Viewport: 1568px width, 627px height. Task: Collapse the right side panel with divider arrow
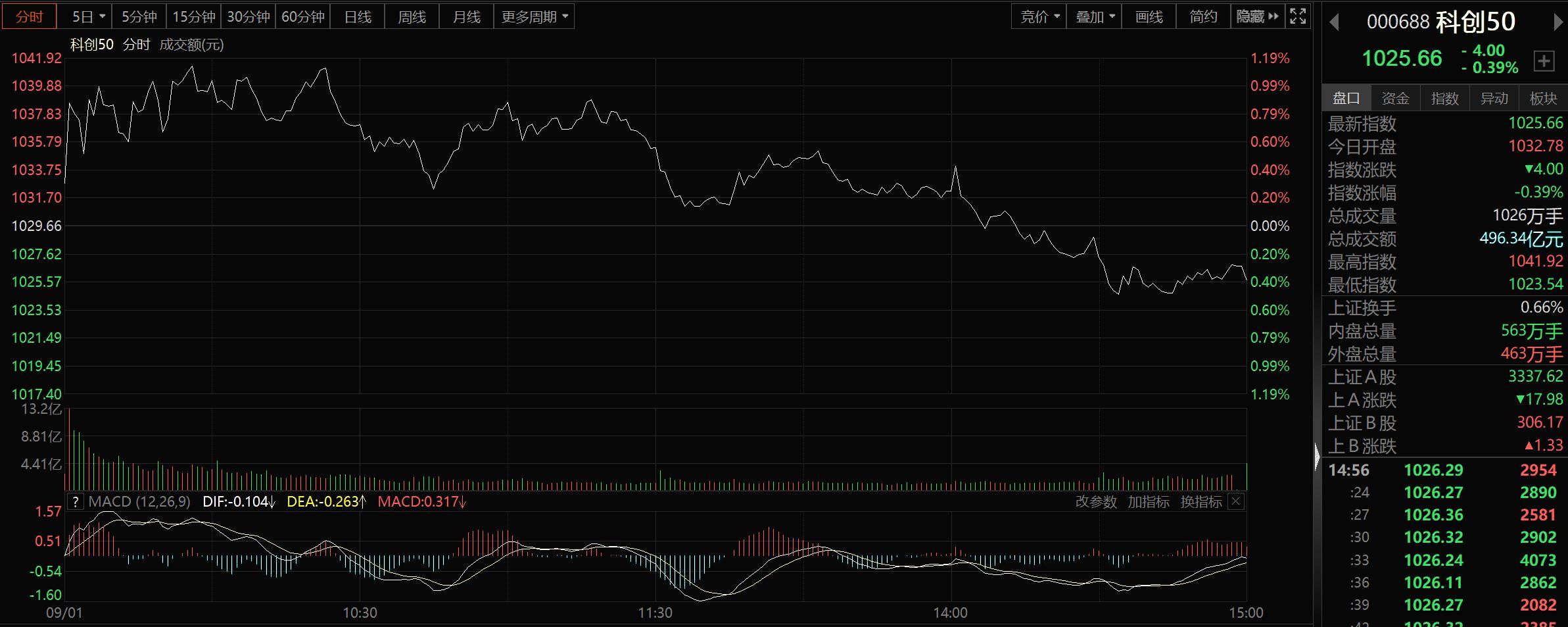click(1317, 457)
